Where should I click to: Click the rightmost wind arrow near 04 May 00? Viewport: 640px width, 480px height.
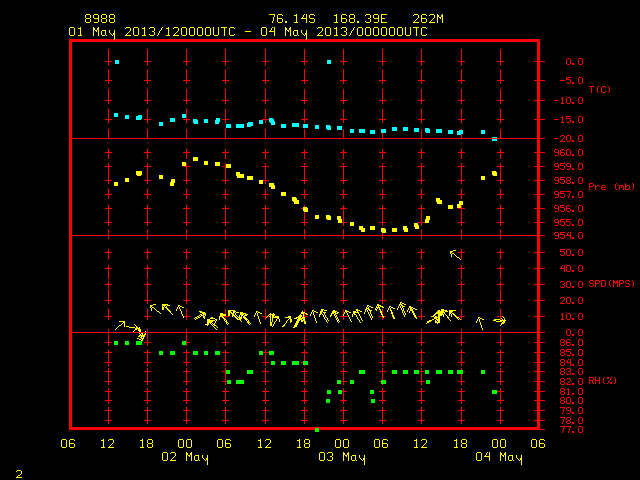500,320
